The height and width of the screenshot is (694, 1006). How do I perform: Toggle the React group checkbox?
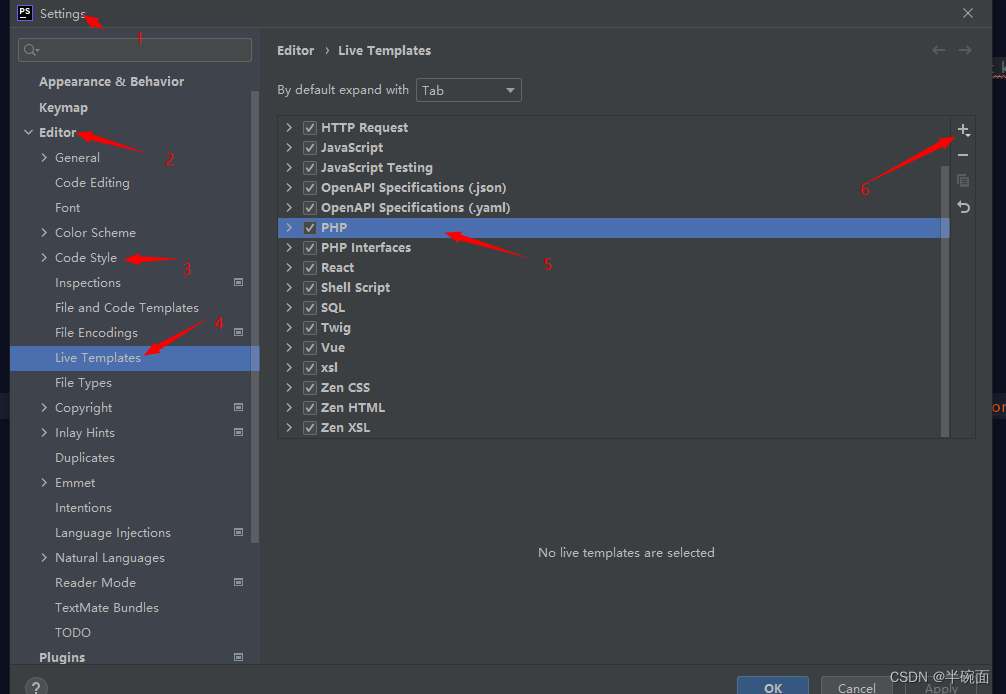310,267
